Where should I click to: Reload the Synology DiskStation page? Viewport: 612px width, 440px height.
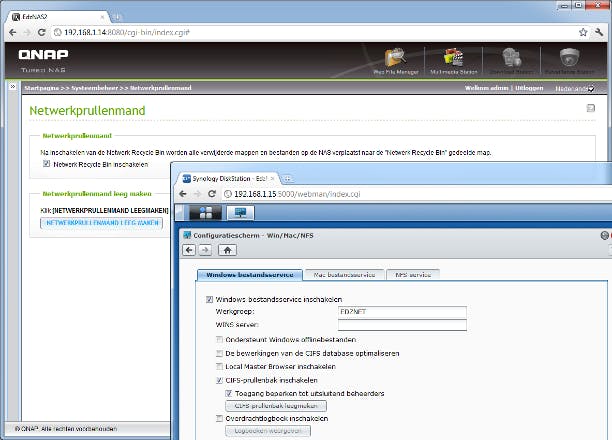[212, 194]
